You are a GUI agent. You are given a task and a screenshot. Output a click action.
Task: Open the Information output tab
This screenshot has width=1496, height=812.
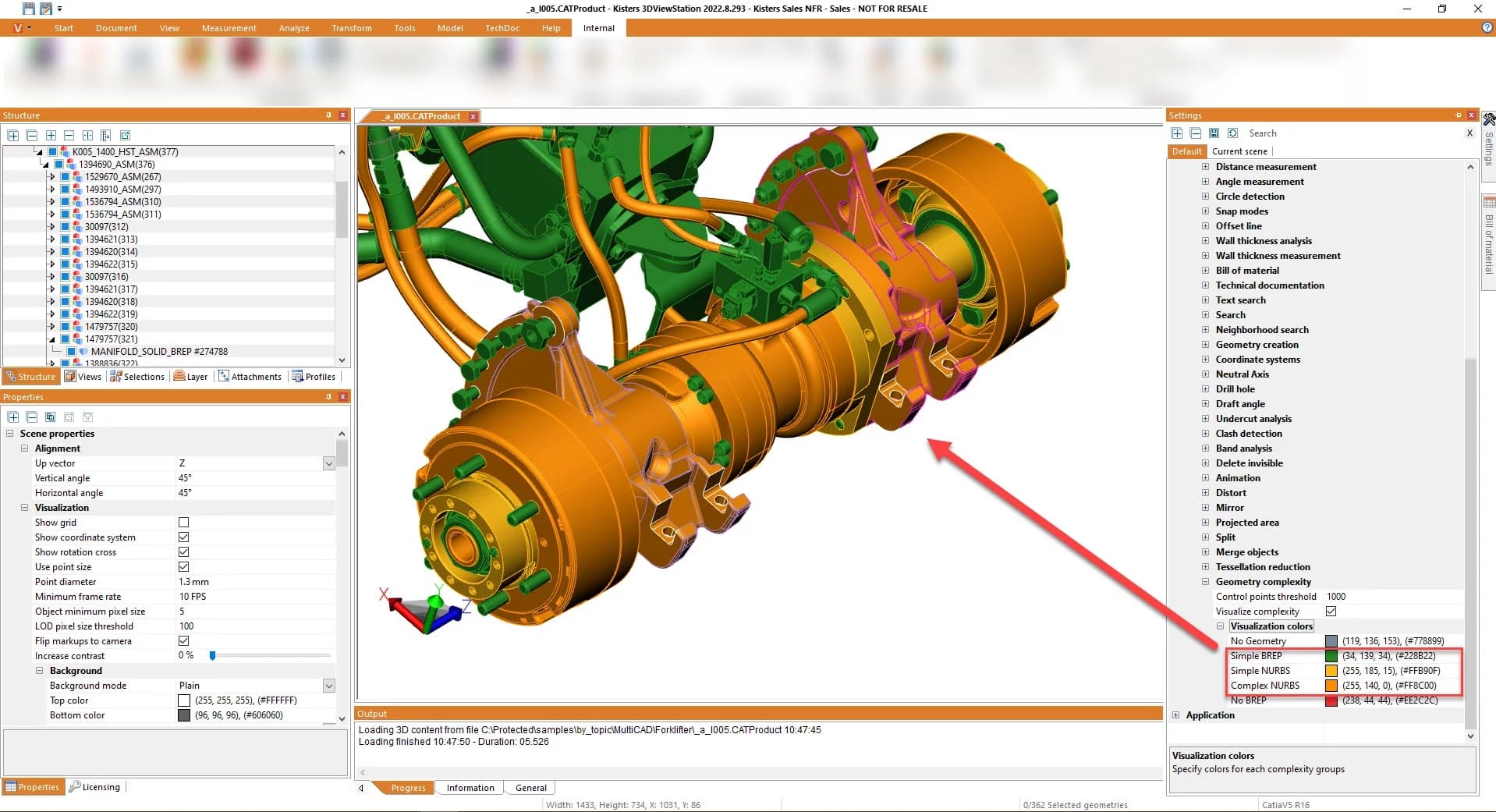coord(470,788)
